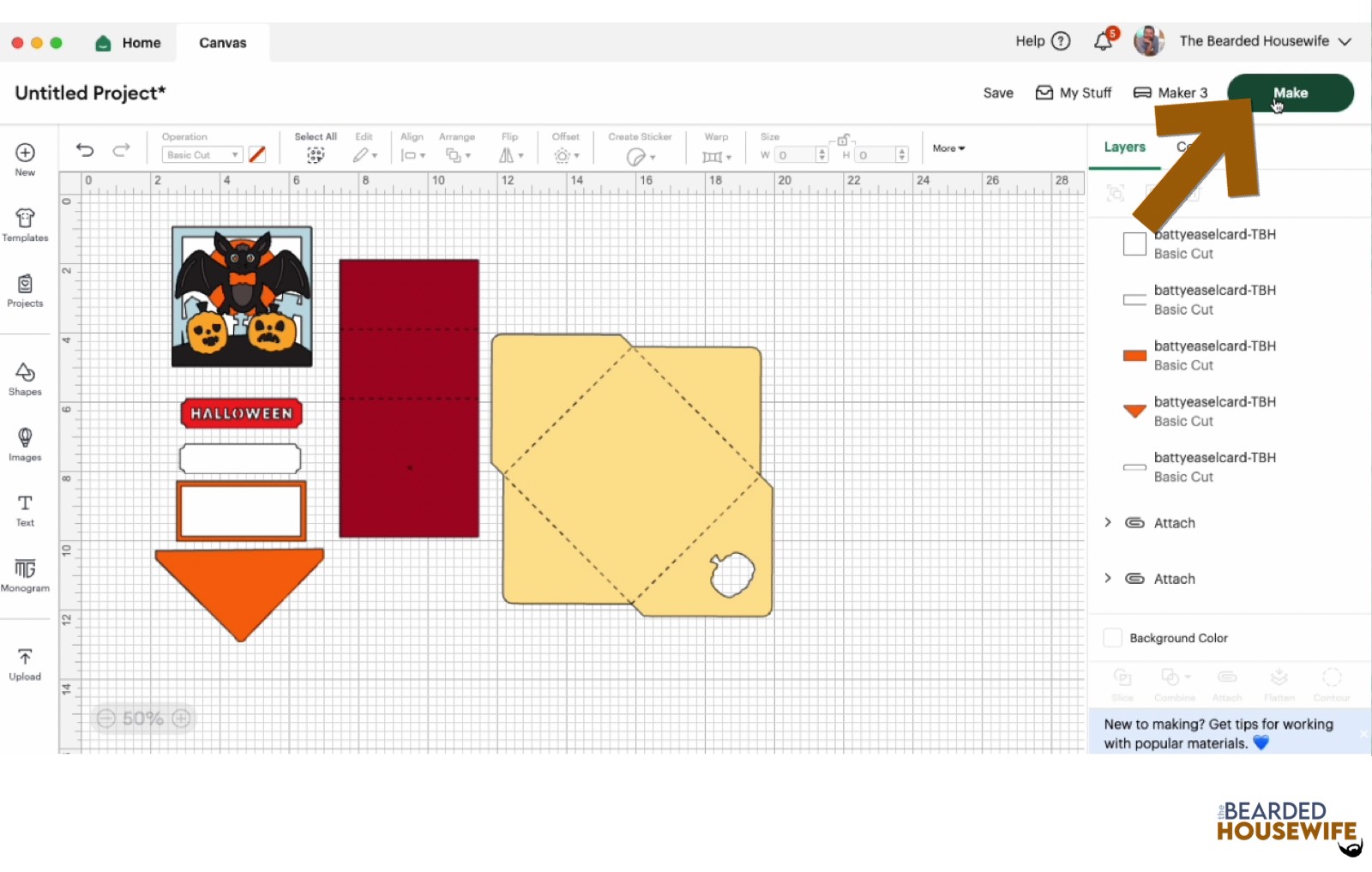
Task: Open the Images library
Action: point(25,444)
